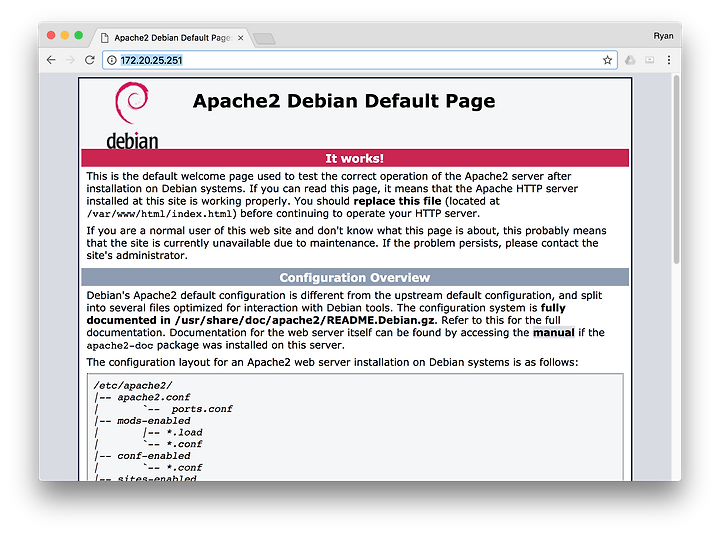The image size is (720, 536).
Task: Close the Apache2 Debian Default Page tab
Action: [240, 38]
